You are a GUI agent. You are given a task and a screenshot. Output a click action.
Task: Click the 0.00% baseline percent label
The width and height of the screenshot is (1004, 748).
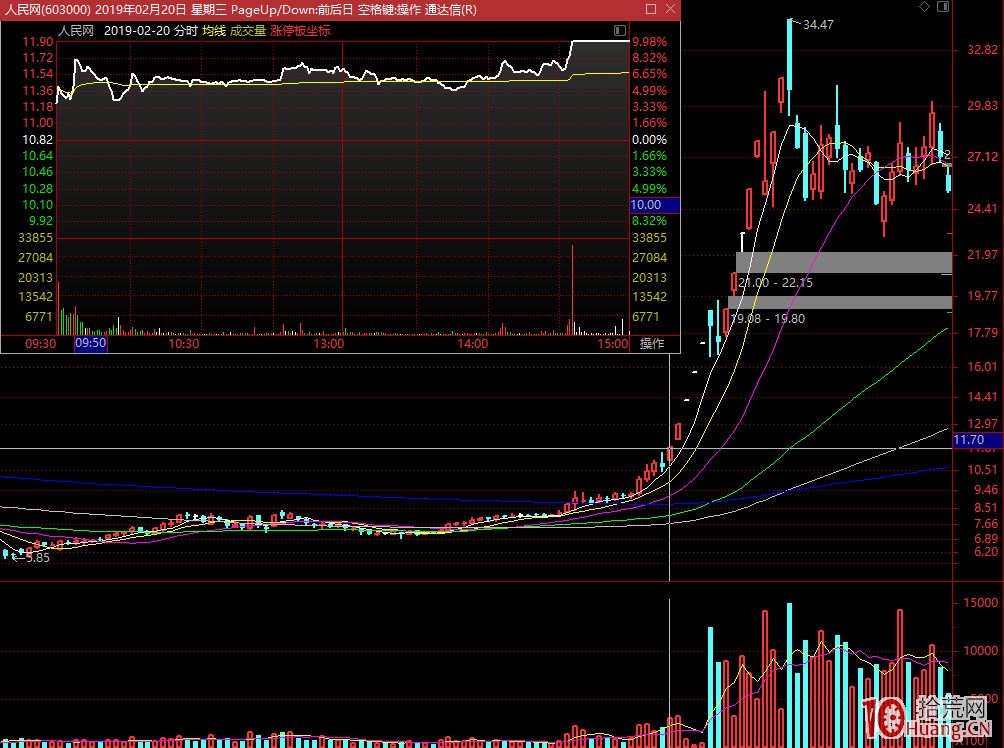tap(649, 140)
